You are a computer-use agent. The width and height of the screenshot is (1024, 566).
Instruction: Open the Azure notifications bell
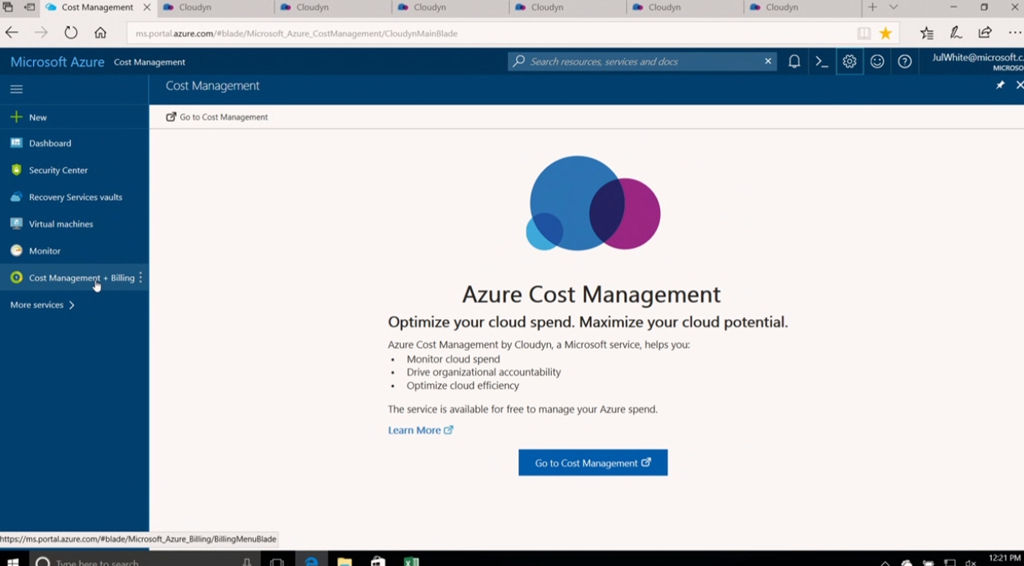[794, 62]
